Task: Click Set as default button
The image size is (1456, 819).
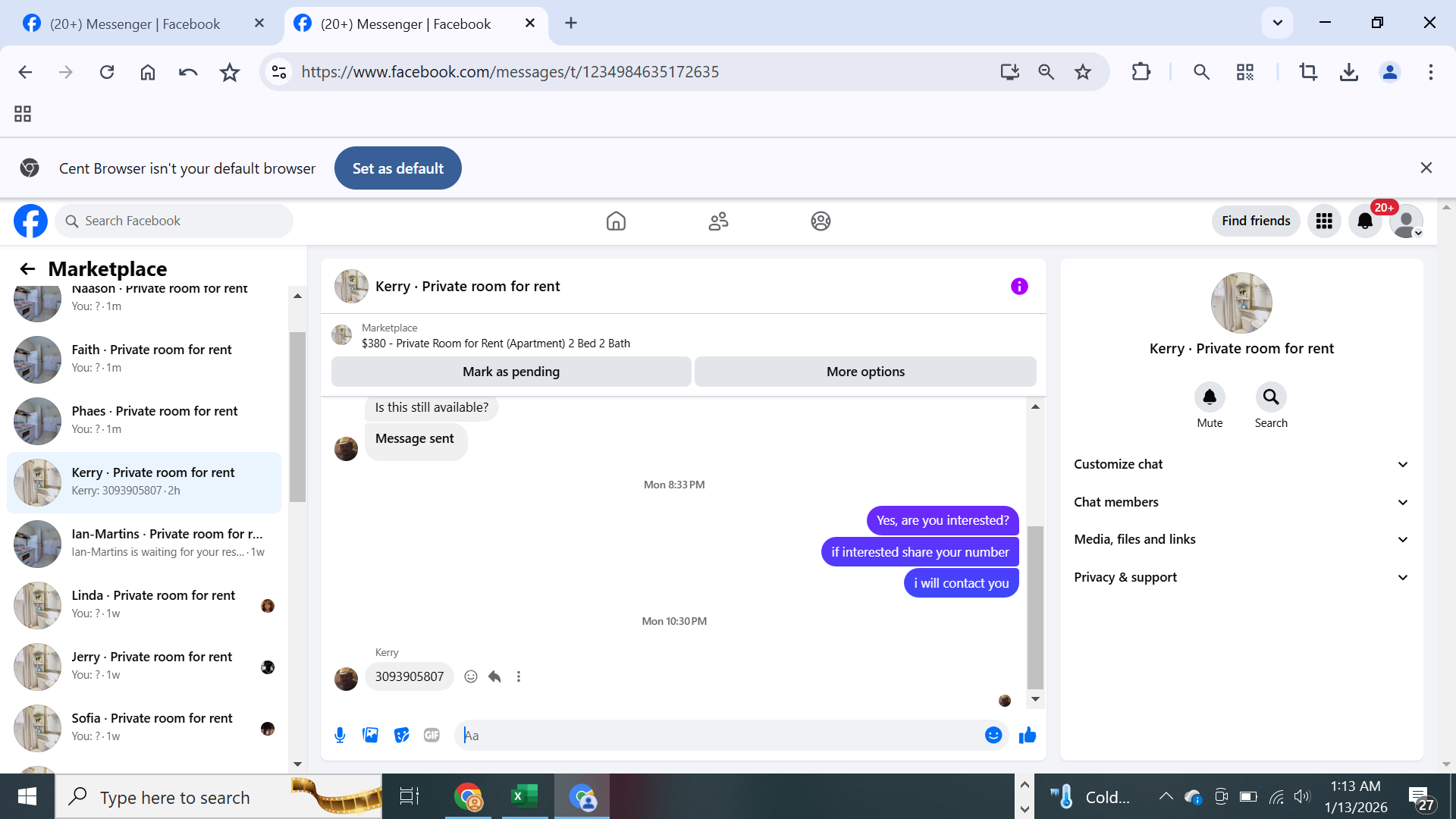Action: pos(397,168)
